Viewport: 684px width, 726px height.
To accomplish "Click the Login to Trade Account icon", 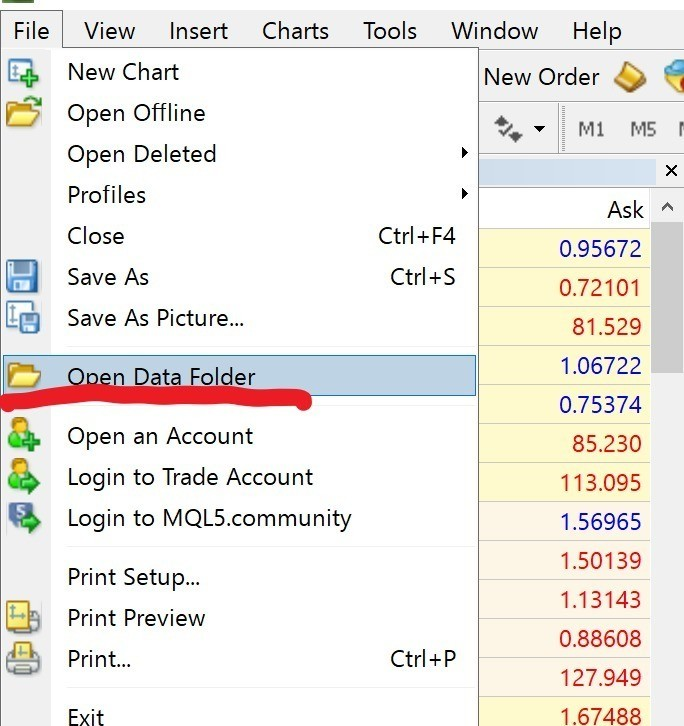I will (x=22, y=477).
